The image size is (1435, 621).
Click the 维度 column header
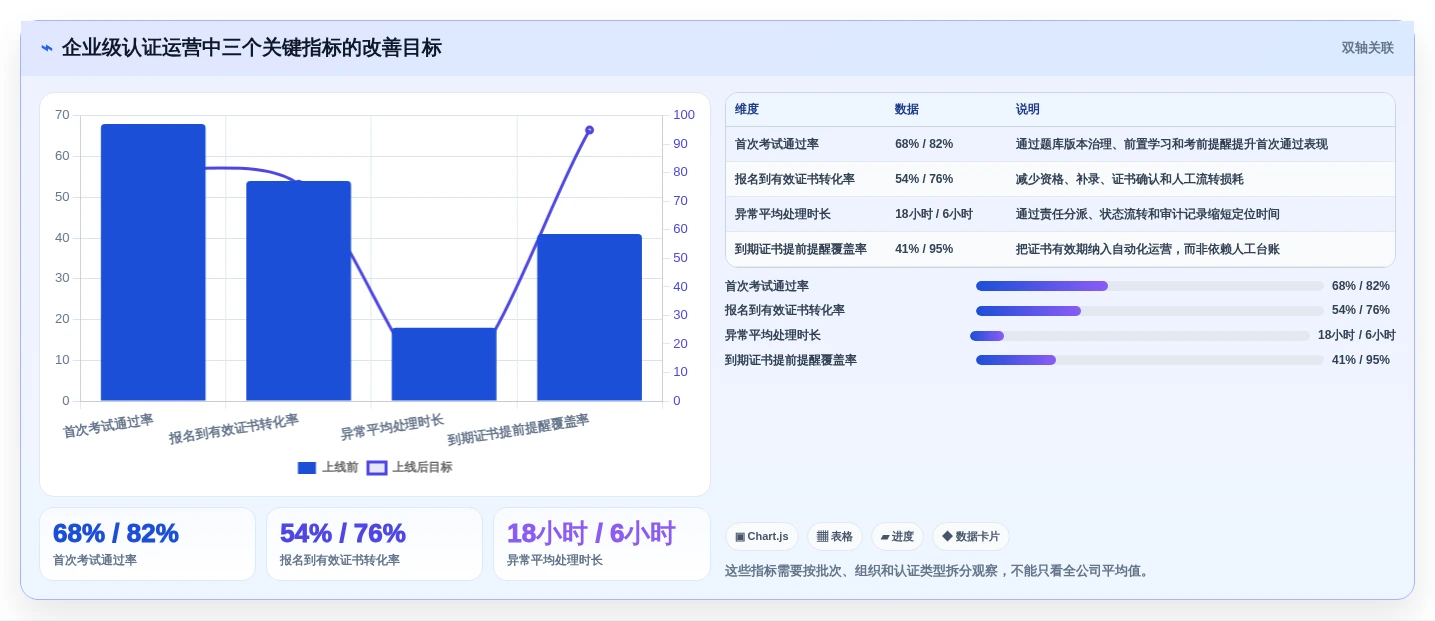747,109
